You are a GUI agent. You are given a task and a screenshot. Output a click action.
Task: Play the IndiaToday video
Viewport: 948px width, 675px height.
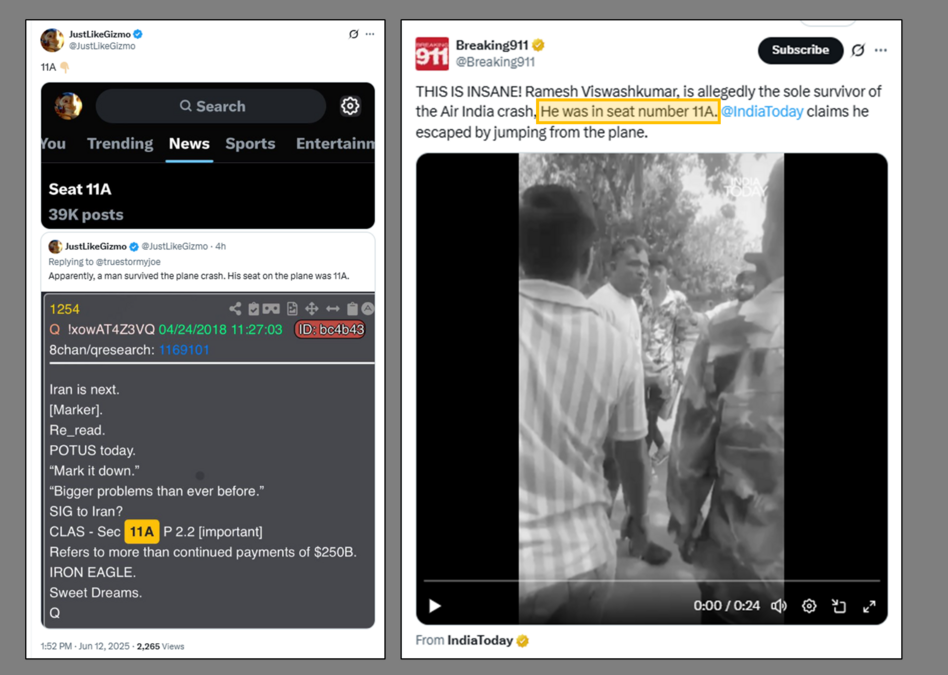435,605
